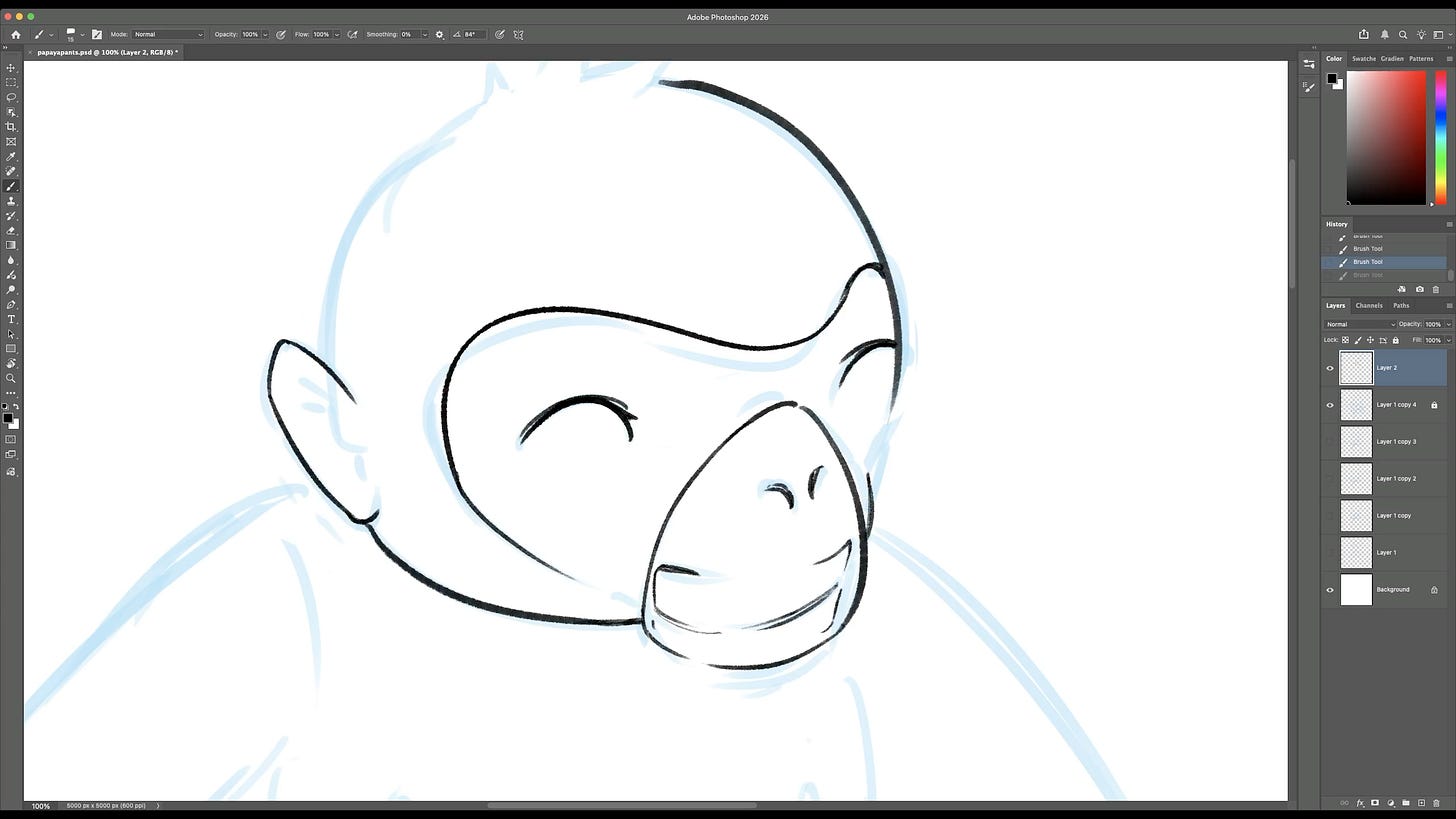This screenshot has width=1456, height=819.
Task: Toggle Quick Mask mode
Action: pyautogui.click(x=11, y=440)
